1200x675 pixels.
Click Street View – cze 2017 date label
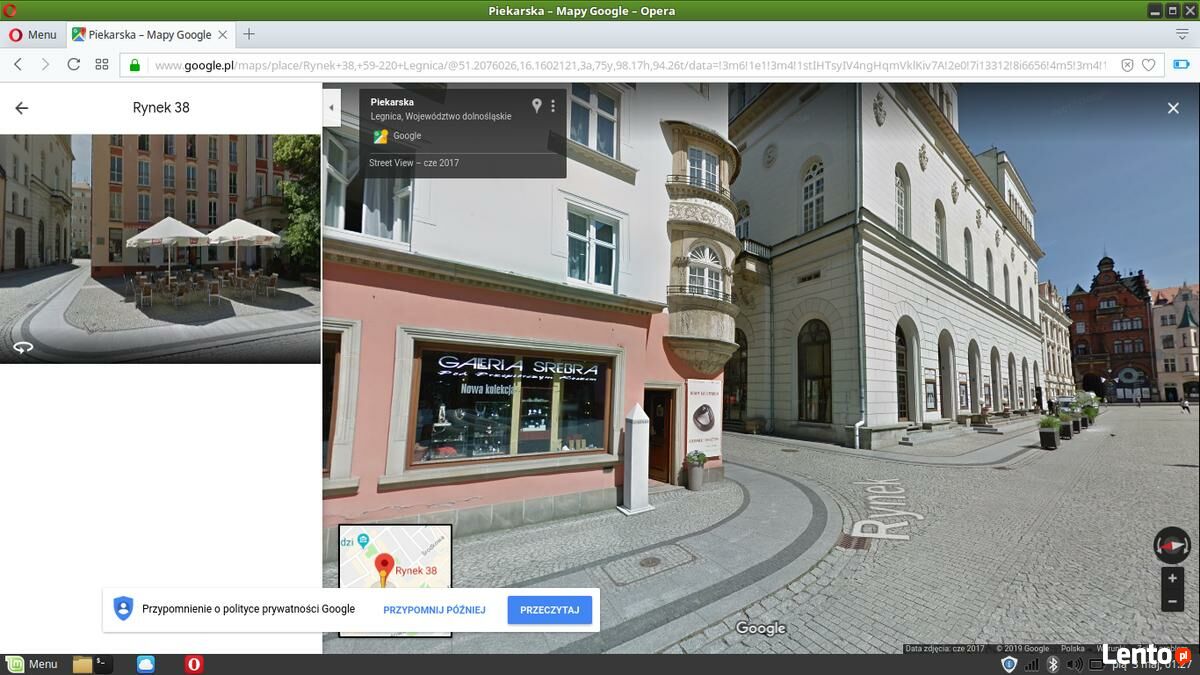[414, 163]
